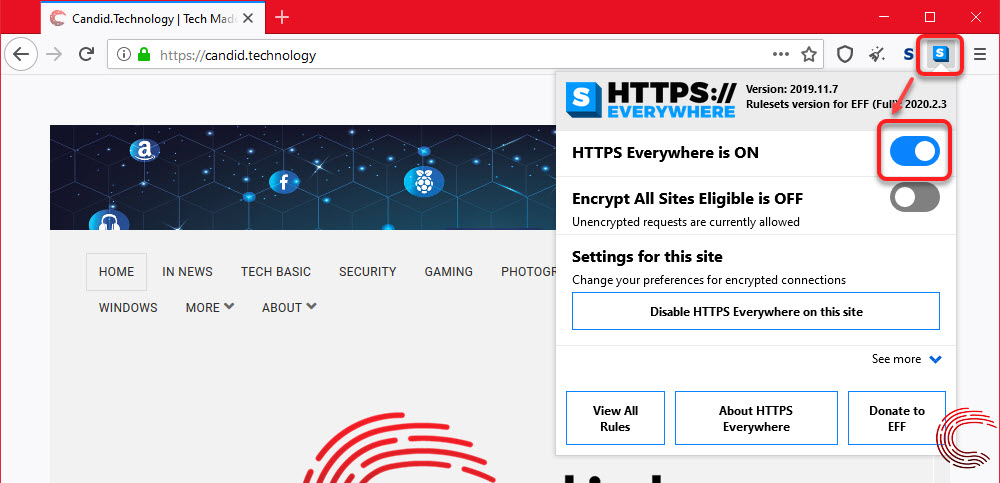Click the green padlock security icon
Viewport: 1000px width, 483px height.
[143, 55]
